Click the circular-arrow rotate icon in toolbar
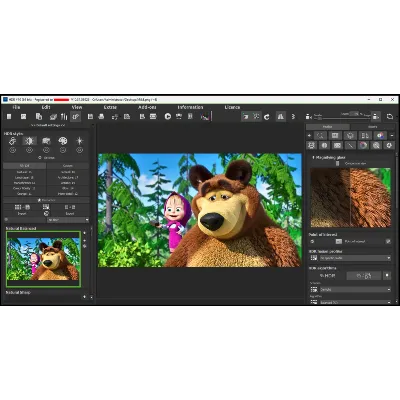This screenshot has height=400, width=400. tap(267, 117)
